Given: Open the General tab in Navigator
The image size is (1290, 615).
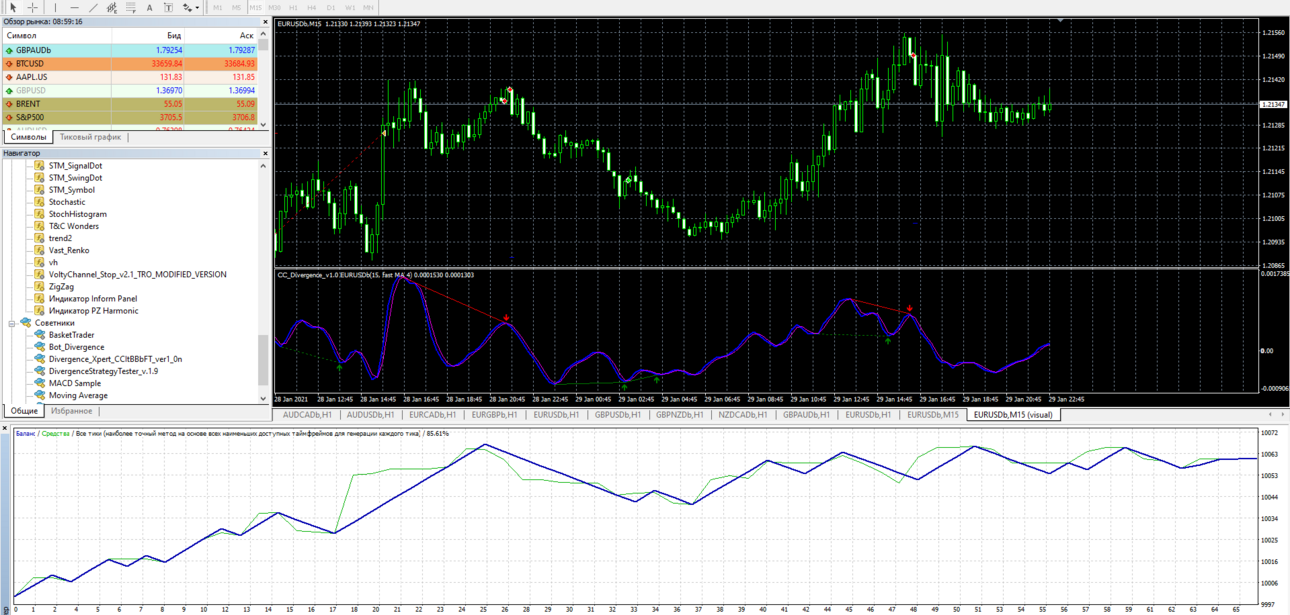Looking at the screenshot, I should 24,411.
